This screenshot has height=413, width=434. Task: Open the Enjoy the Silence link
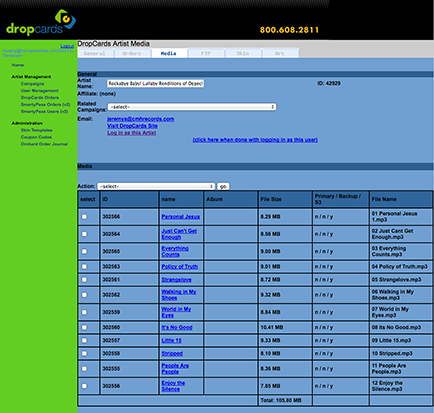[173, 386]
